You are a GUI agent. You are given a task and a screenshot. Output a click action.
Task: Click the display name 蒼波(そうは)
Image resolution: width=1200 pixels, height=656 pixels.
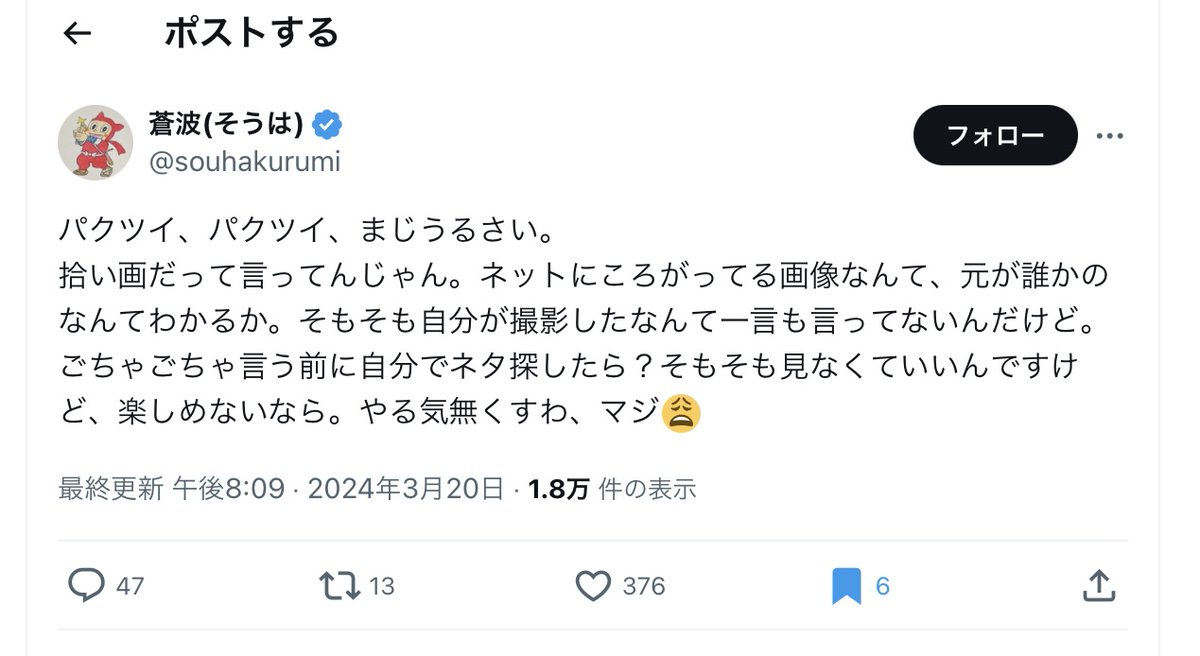click(x=226, y=124)
